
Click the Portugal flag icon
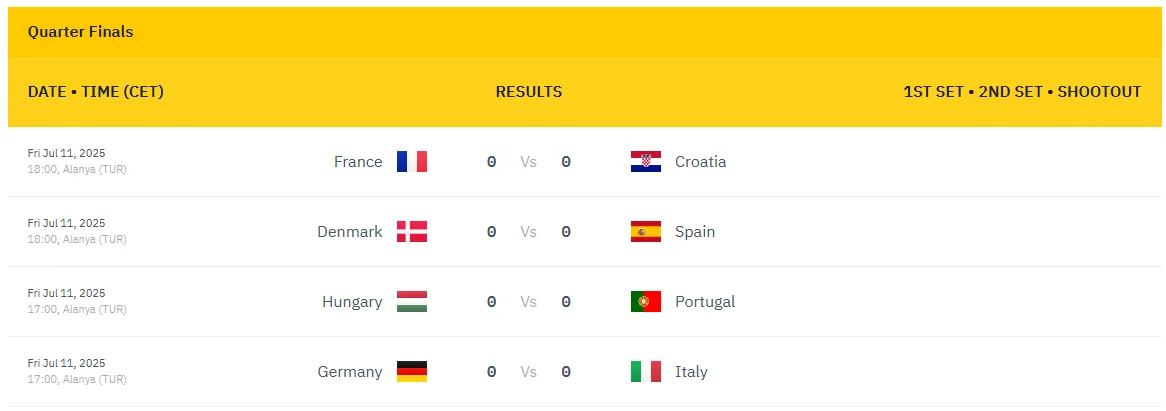click(645, 302)
